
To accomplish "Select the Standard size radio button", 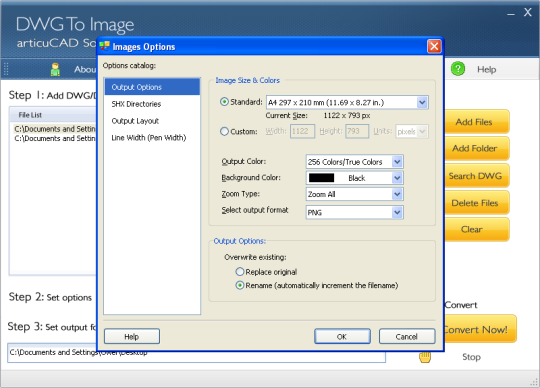I will [x=224, y=102].
